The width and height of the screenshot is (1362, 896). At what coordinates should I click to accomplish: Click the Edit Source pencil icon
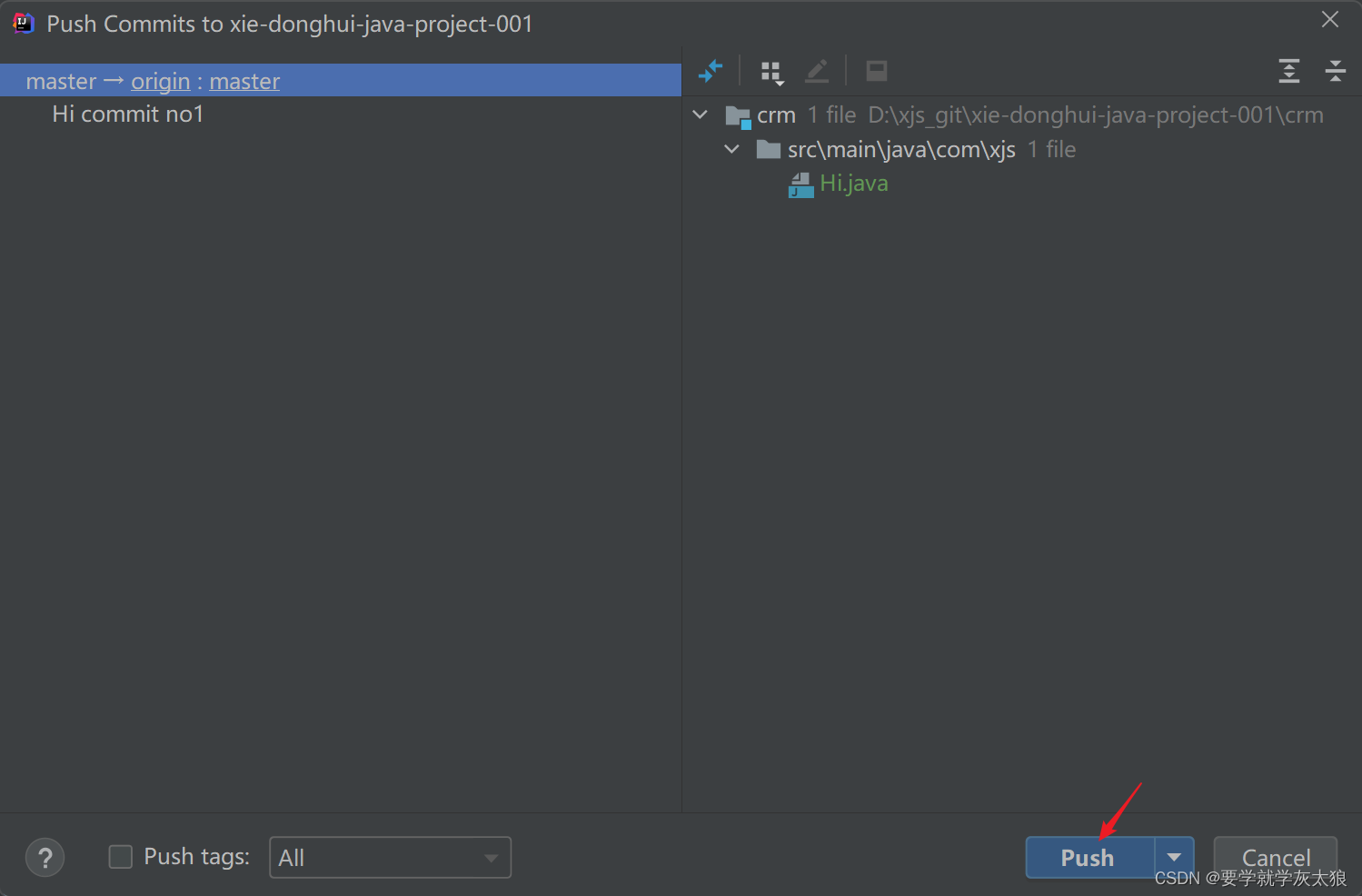(x=817, y=71)
